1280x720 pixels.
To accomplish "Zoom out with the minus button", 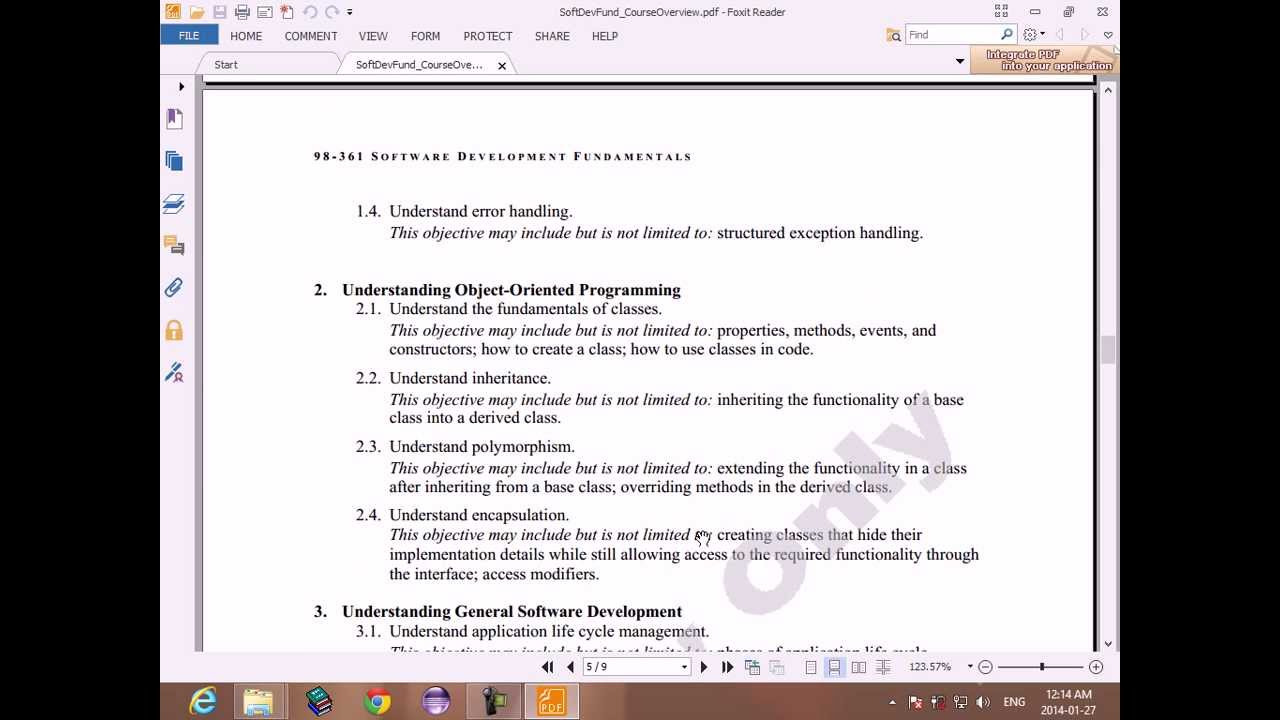I will point(985,667).
